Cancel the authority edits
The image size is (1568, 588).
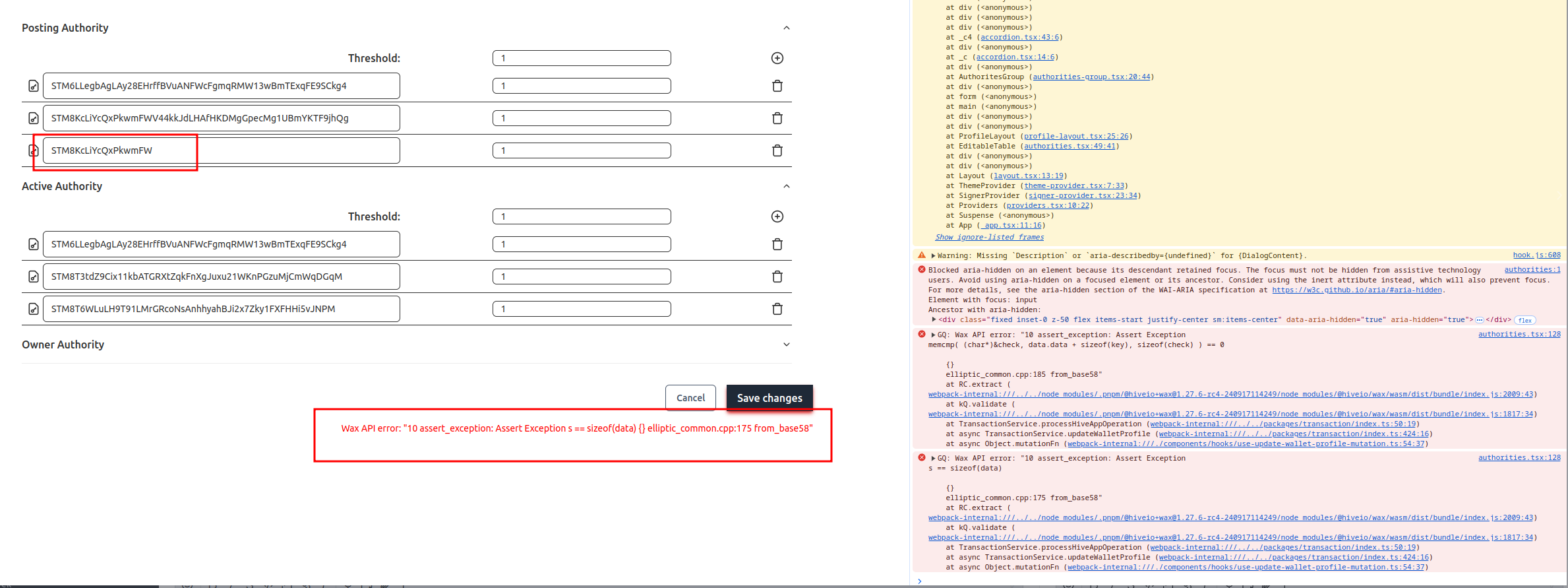click(690, 398)
